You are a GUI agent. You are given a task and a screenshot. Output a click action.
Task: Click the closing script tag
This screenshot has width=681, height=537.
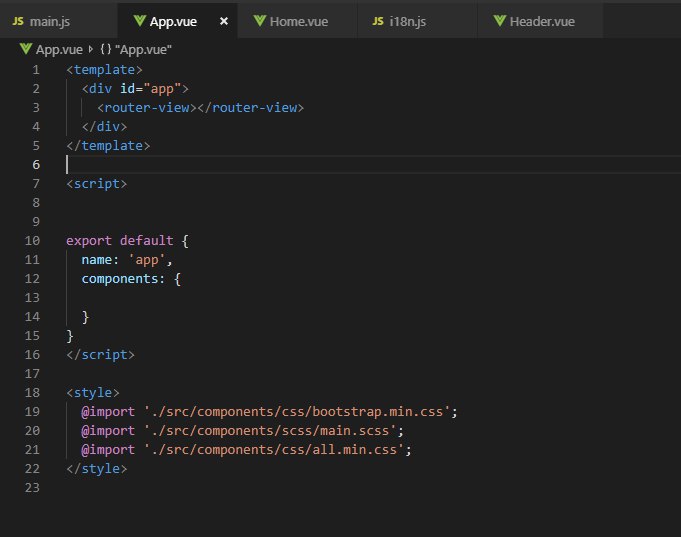point(100,355)
